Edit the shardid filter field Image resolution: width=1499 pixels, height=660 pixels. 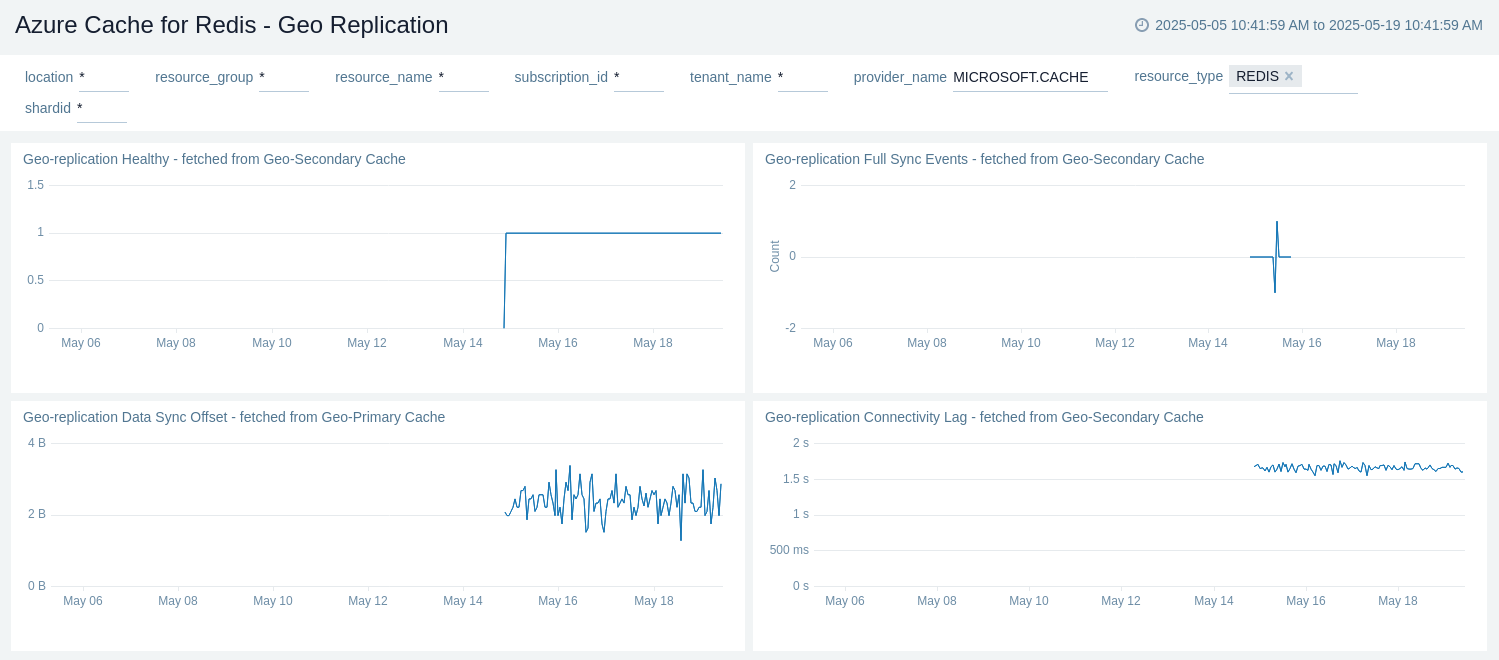coord(102,108)
